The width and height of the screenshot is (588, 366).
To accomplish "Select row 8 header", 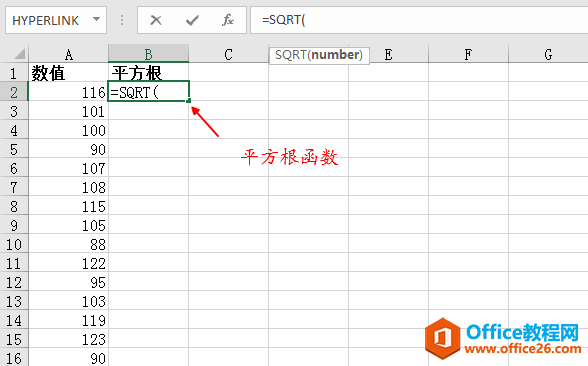I will (14, 206).
